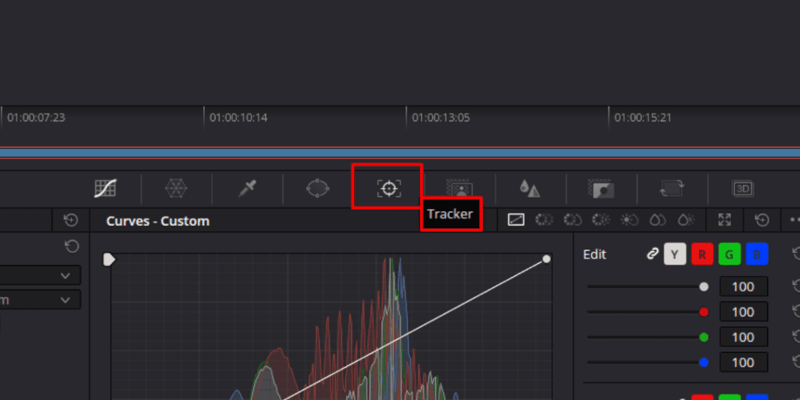Click the red intensity value field 100
This screenshot has height=400, width=800.
tap(743, 312)
